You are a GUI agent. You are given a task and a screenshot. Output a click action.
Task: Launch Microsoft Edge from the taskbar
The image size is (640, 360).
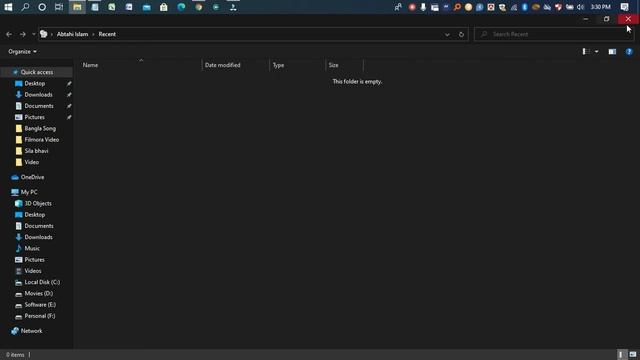click(181, 7)
